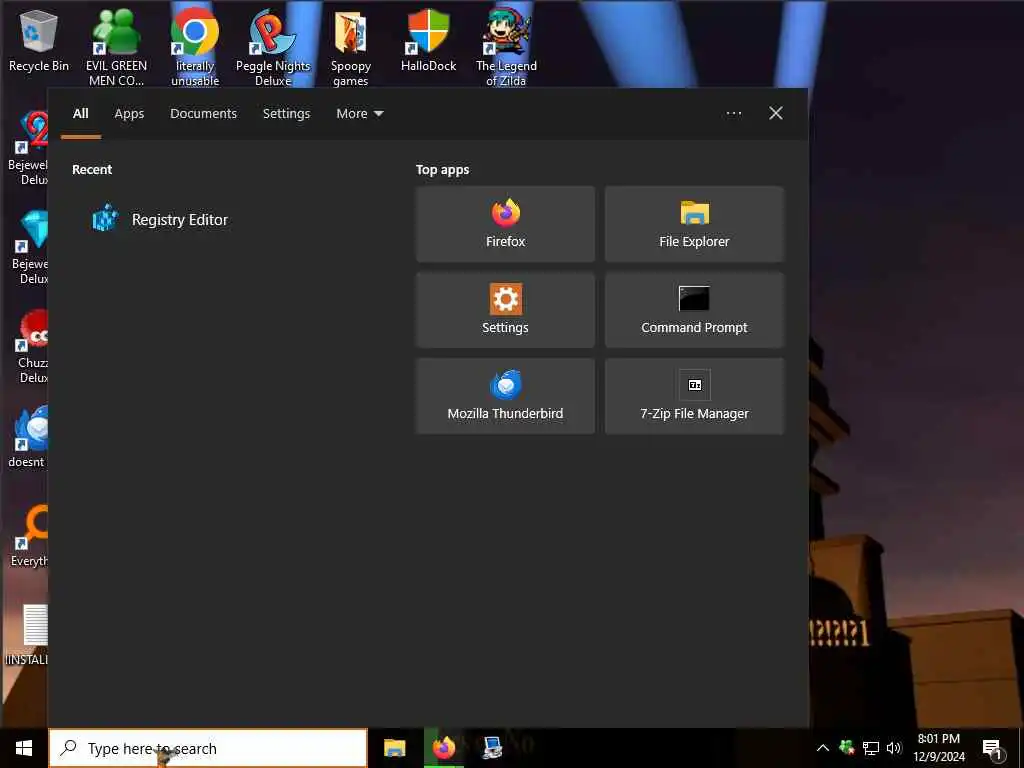Screen dimensions: 1024x768
Task: Select the Everything search desktop shortcut
Action: click(x=29, y=536)
